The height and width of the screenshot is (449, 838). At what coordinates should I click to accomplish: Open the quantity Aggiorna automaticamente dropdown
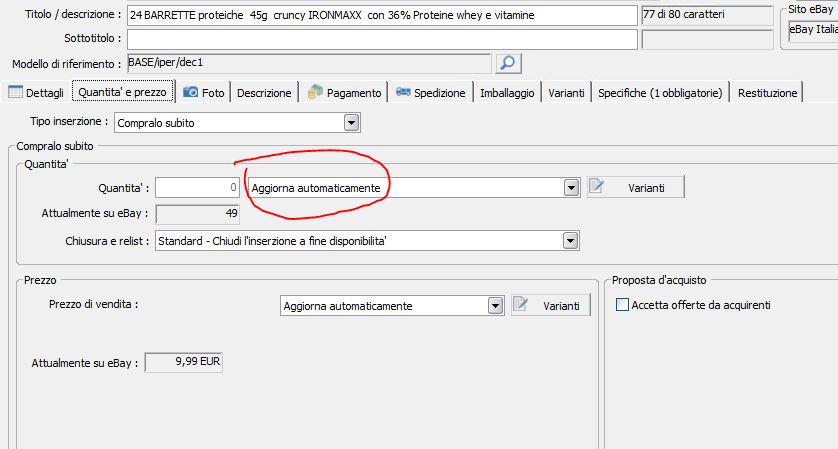click(x=571, y=188)
